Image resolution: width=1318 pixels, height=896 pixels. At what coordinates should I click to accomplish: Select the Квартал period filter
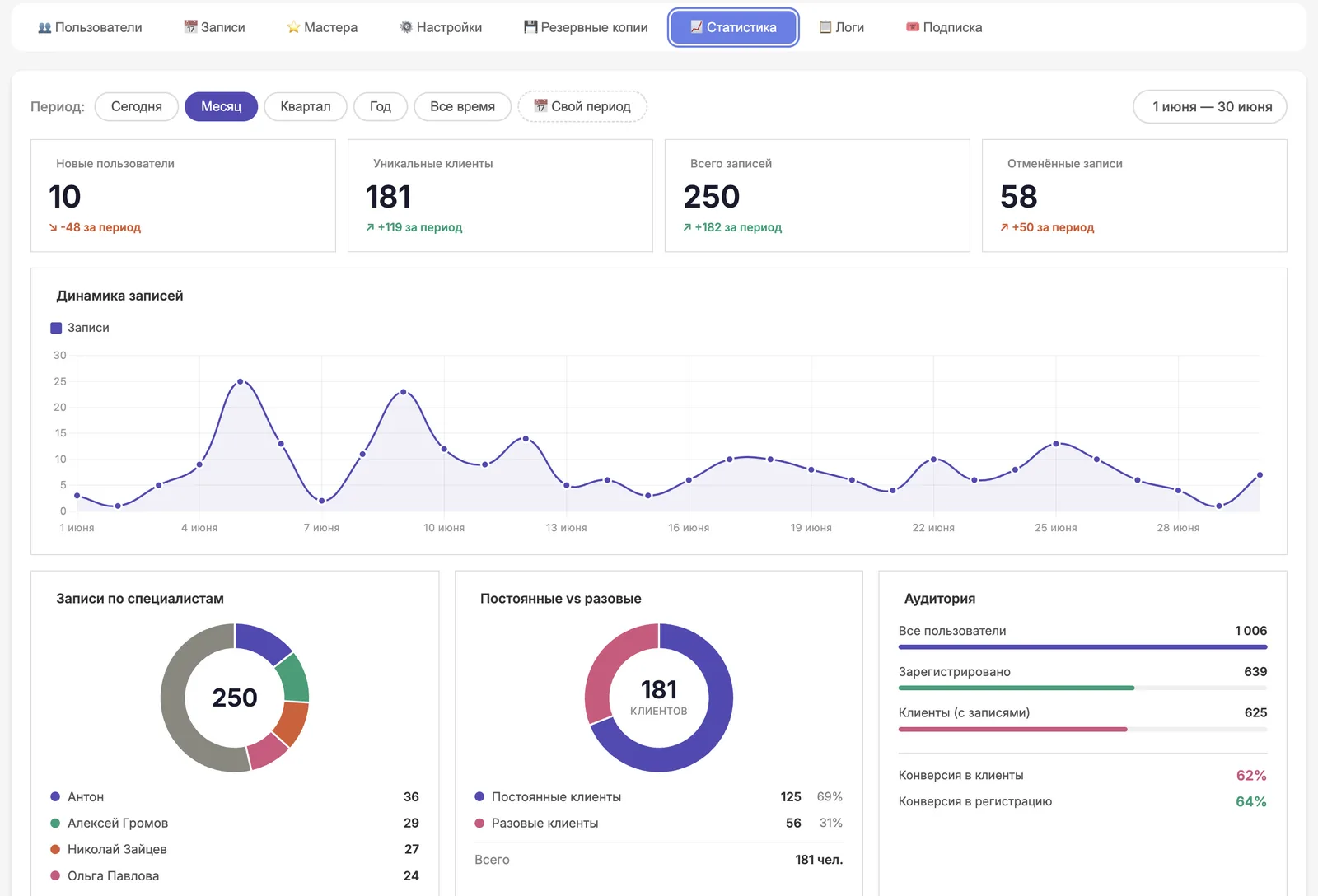pyautogui.click(x=306, y=106)
